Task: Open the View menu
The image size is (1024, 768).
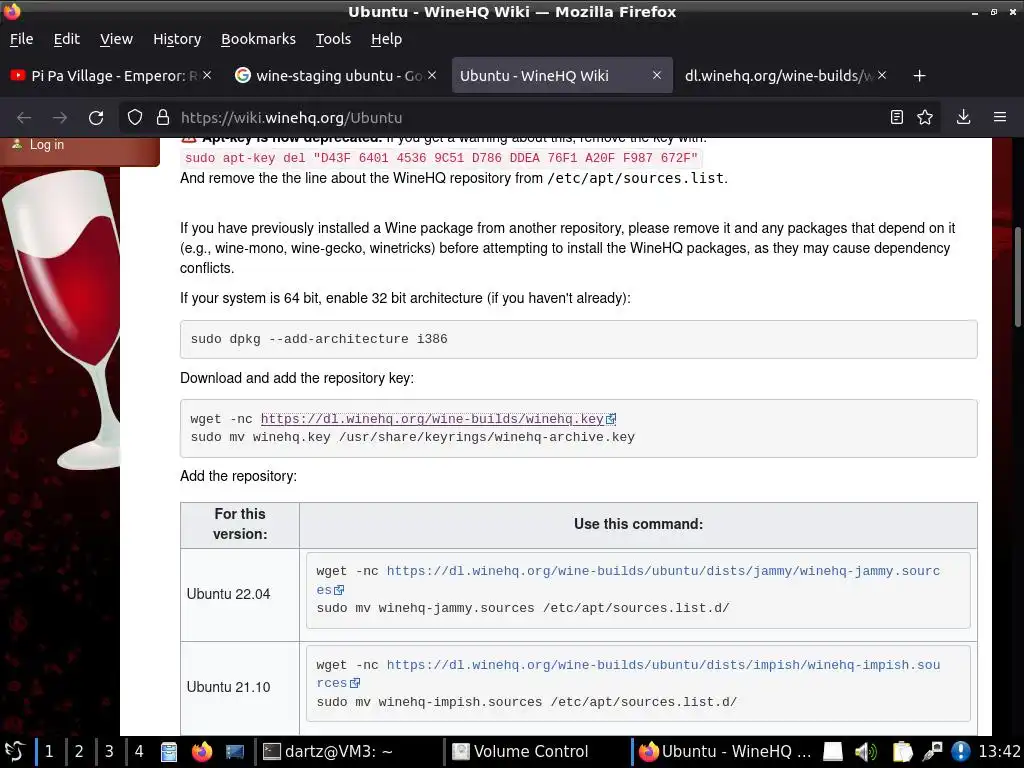Action: pos(116,39)
